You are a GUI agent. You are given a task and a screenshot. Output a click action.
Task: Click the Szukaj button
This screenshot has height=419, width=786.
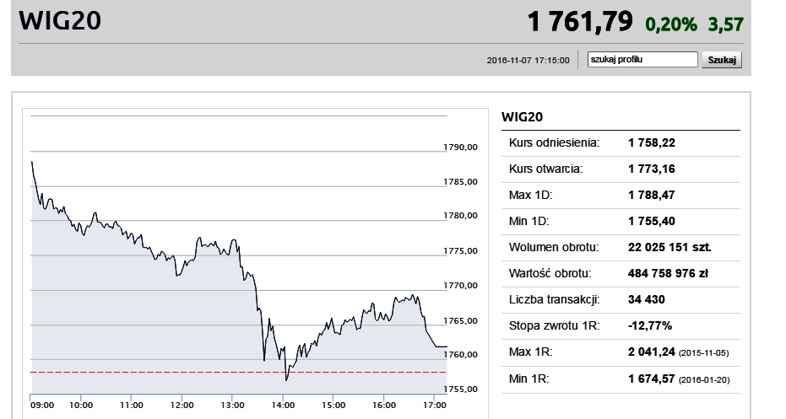(x=721, y=60)
